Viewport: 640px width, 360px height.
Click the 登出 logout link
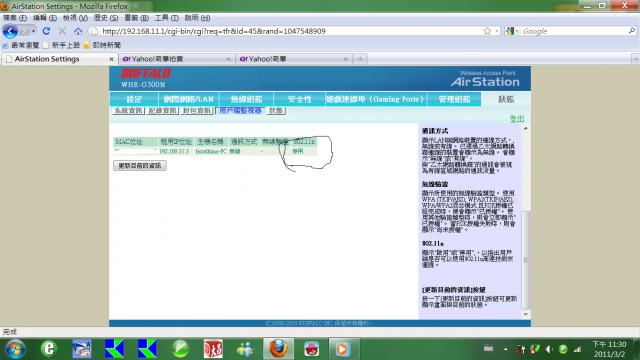[517, 119]
